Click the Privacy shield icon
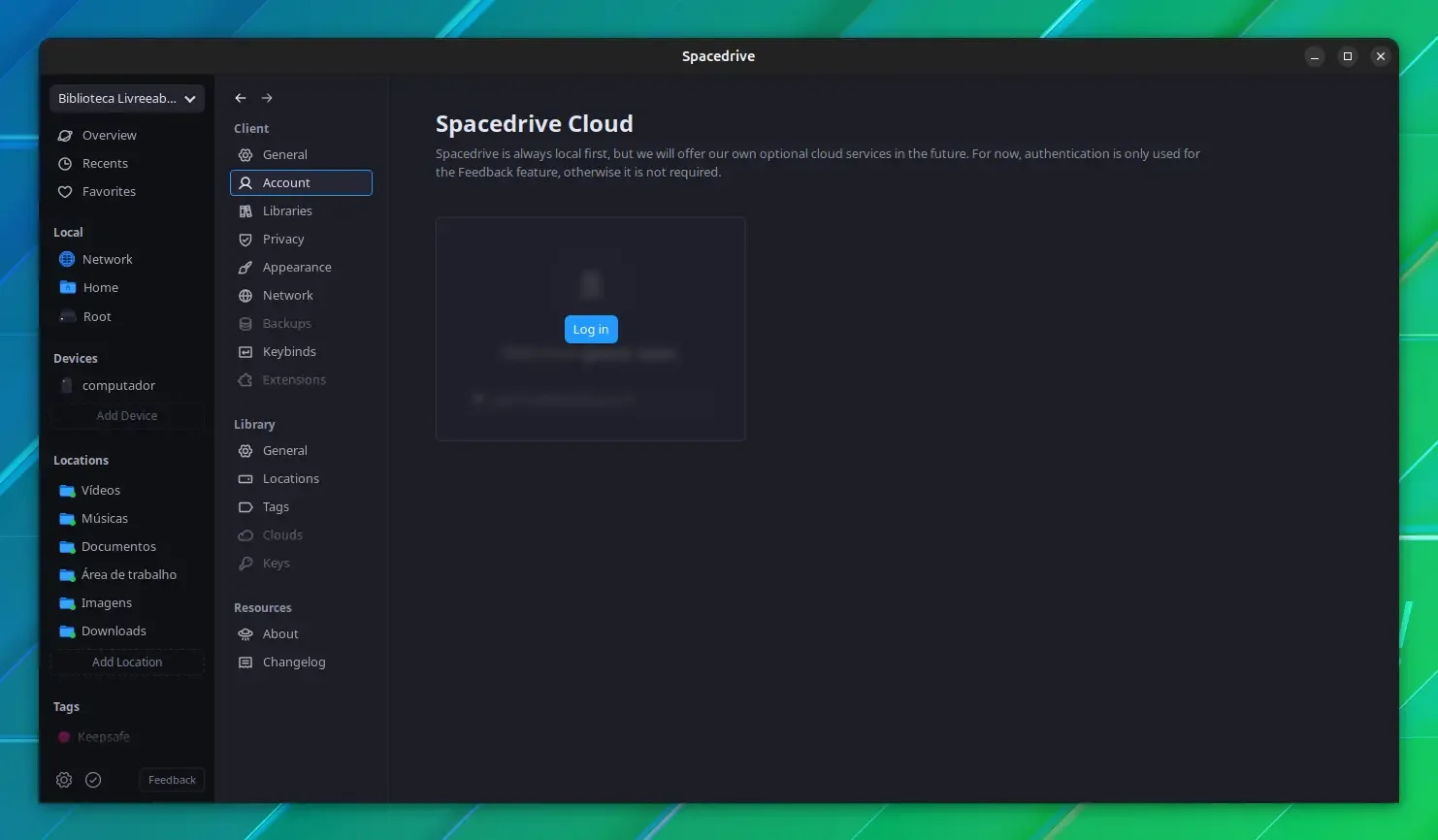 pos(245,240)
